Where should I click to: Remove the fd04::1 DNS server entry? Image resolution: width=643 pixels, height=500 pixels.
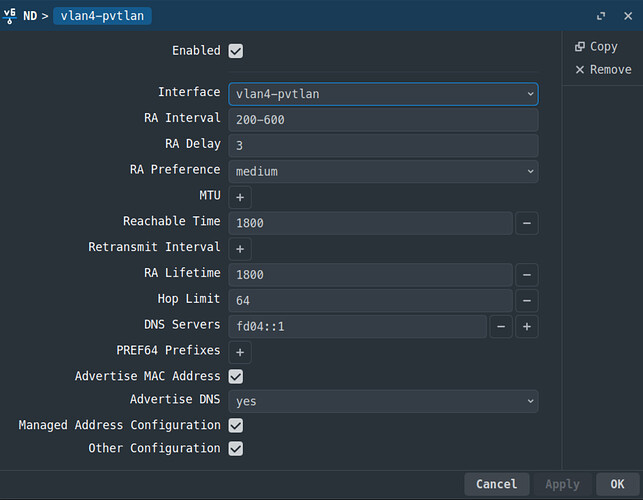pos(501,326)
